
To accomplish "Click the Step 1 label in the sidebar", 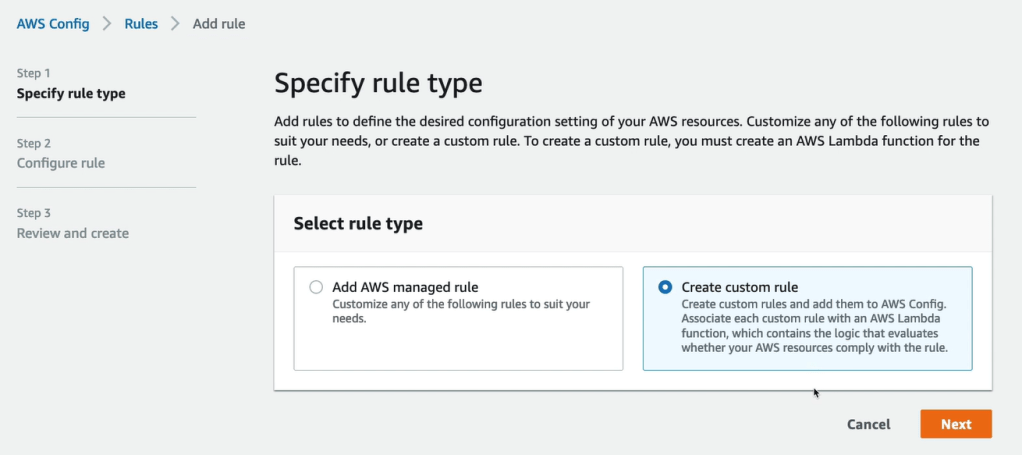I will click(x=34, y=74).
